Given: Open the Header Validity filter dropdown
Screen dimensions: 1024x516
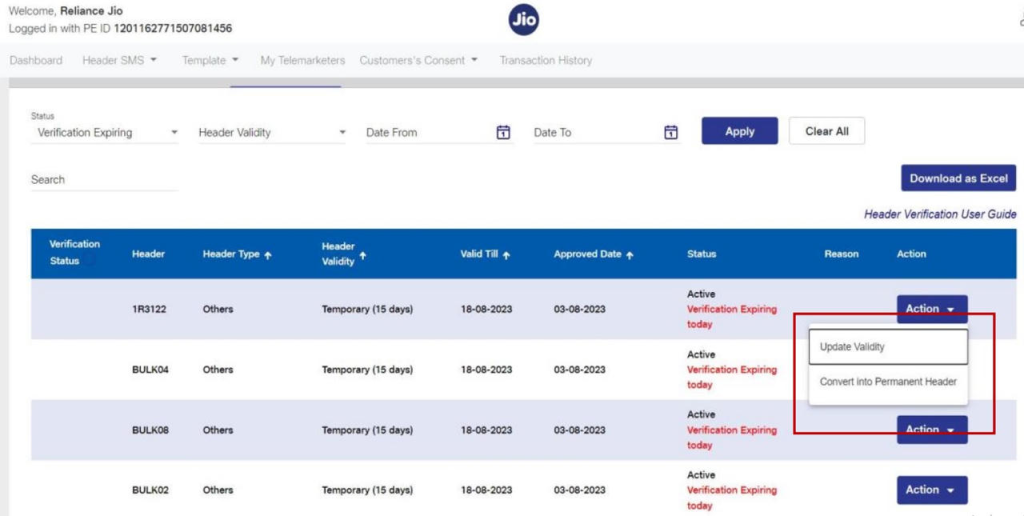Looking at the screenshot, I should pyautogui.click(x=272, y=133).
